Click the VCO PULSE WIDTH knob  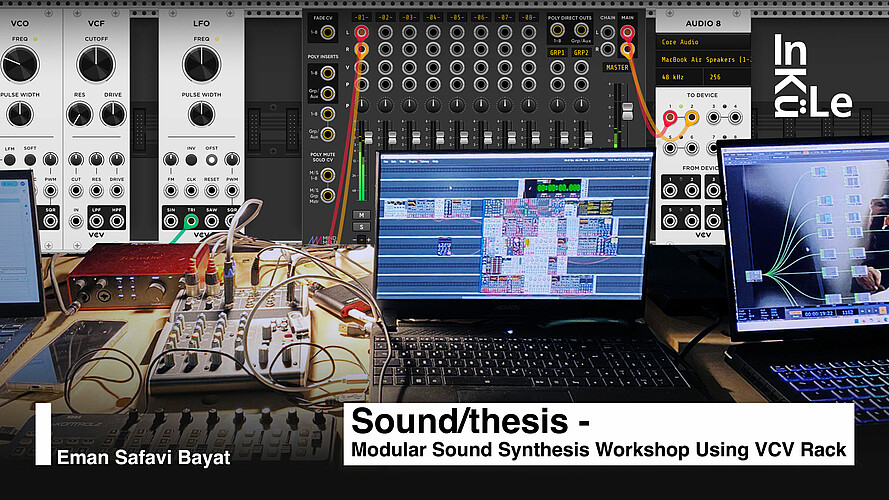coord(20,115)
